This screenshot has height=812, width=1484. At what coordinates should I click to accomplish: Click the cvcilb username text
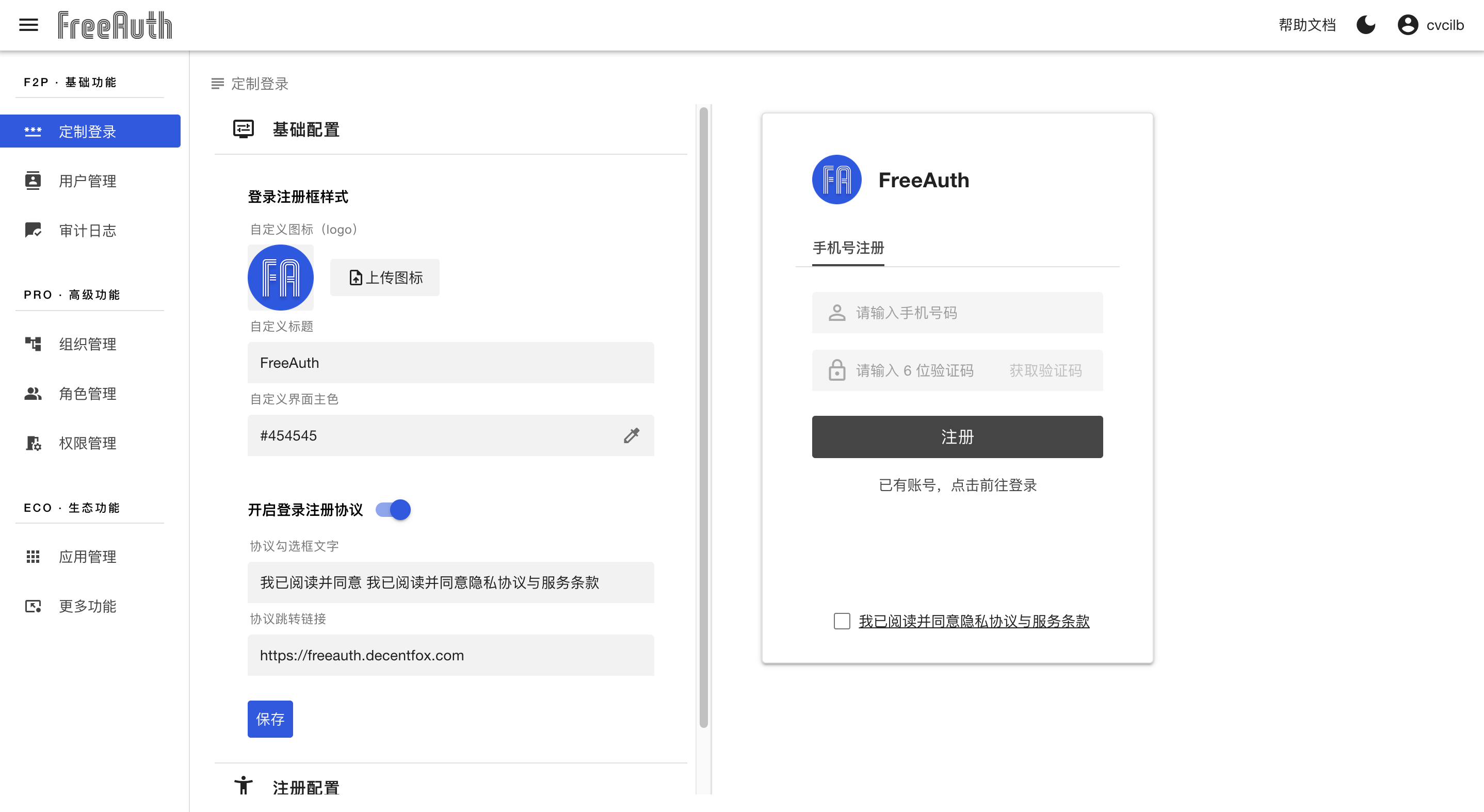click(1445, 25)
